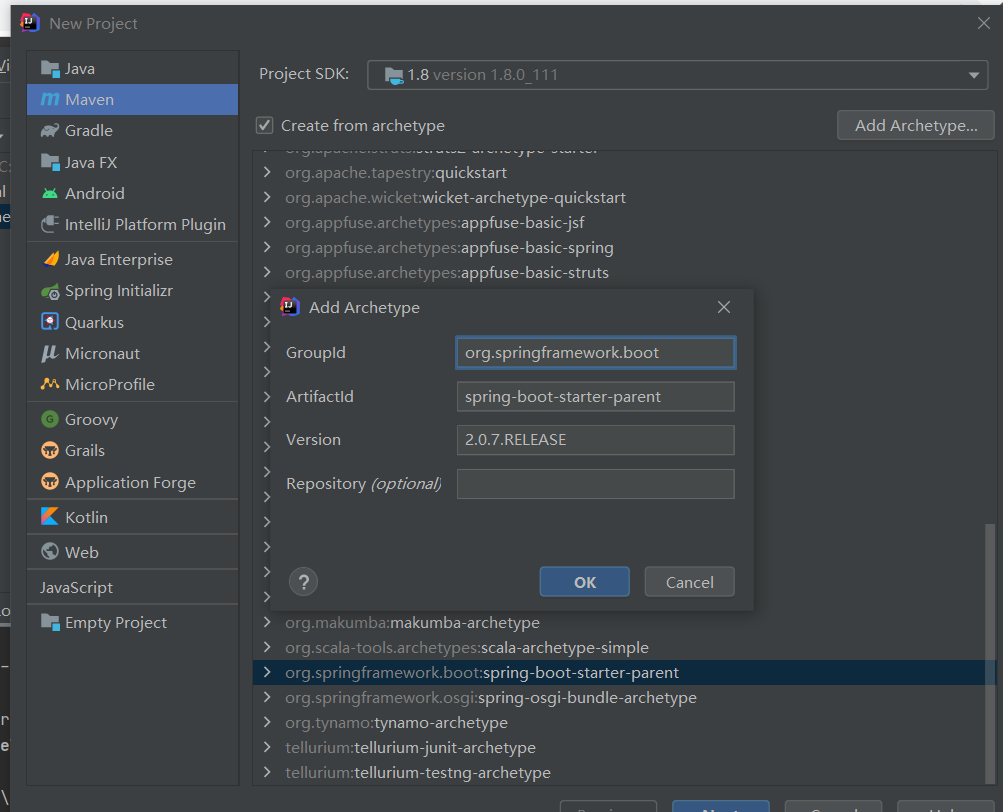Viewport: 1003px width, 812px height.
Task: Click the Android robot icon
Action: pos(50,193)
